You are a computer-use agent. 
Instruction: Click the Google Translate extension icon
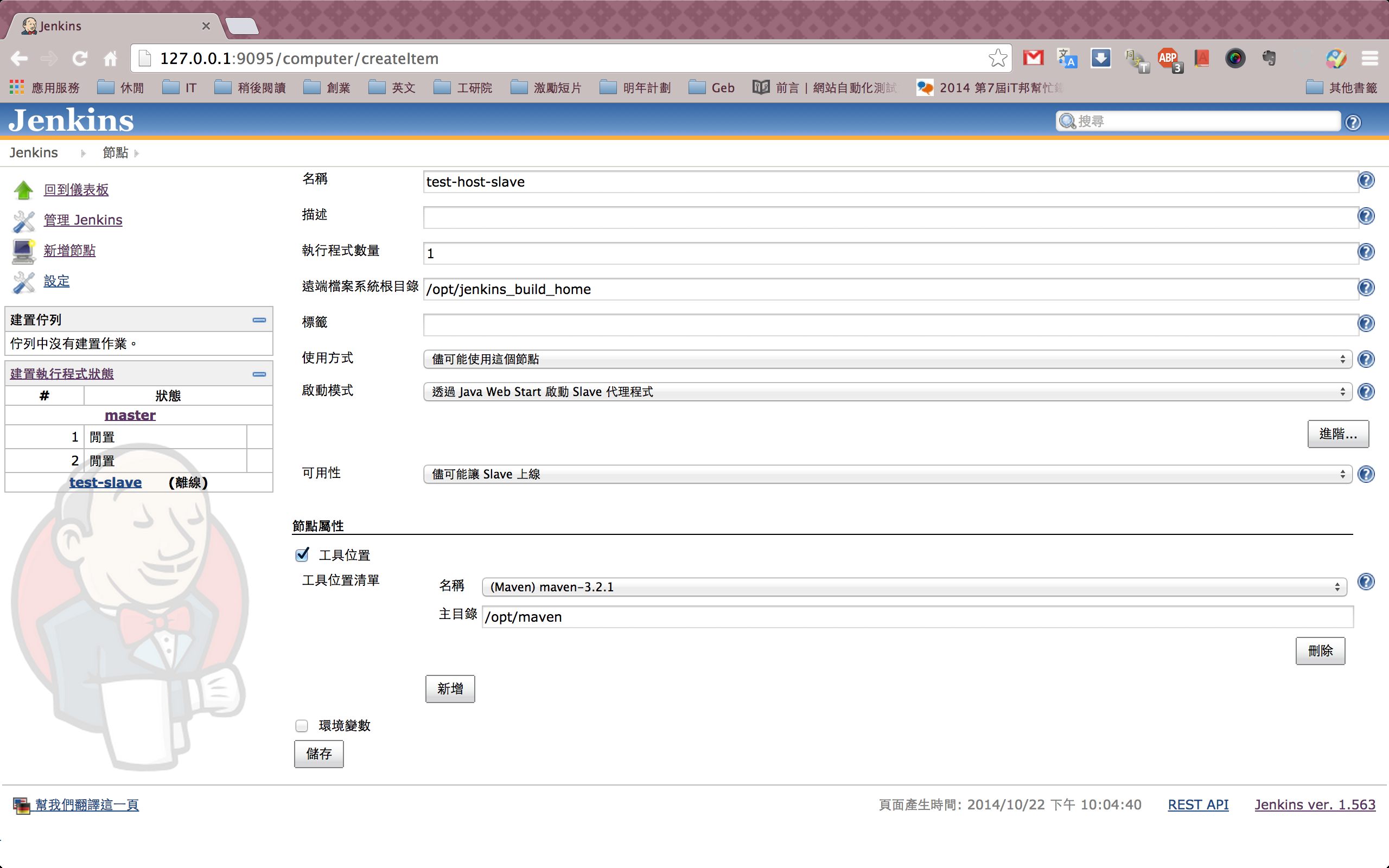pyautogui.click(x=1067, y=58)
